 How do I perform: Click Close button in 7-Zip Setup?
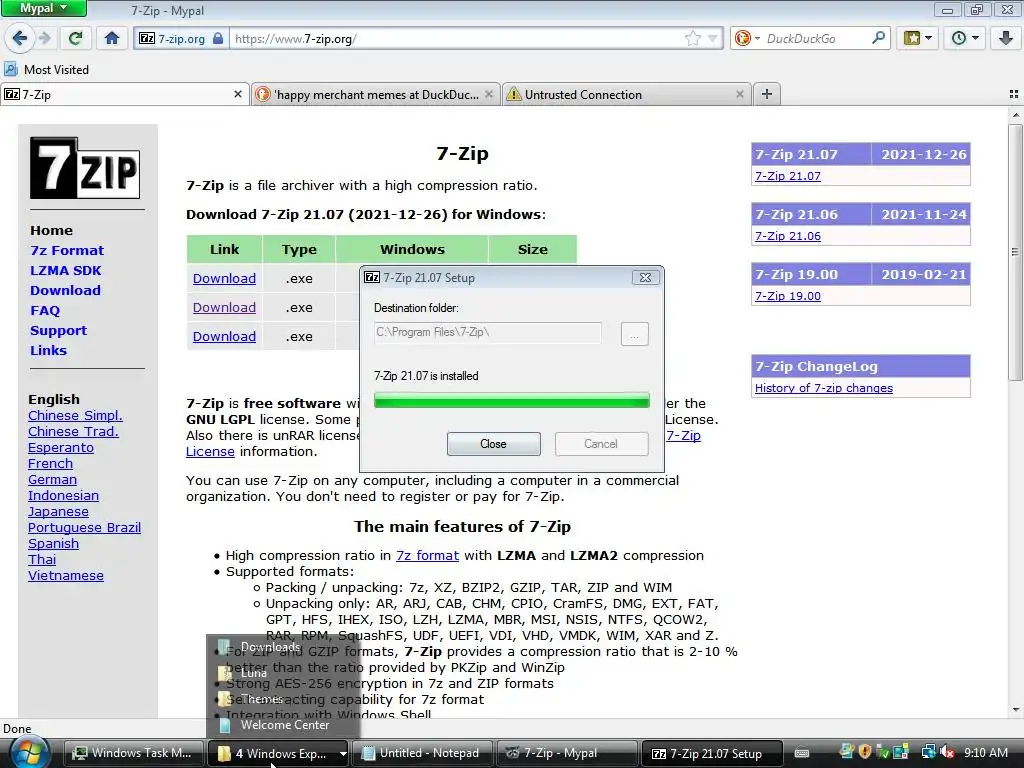493,443
